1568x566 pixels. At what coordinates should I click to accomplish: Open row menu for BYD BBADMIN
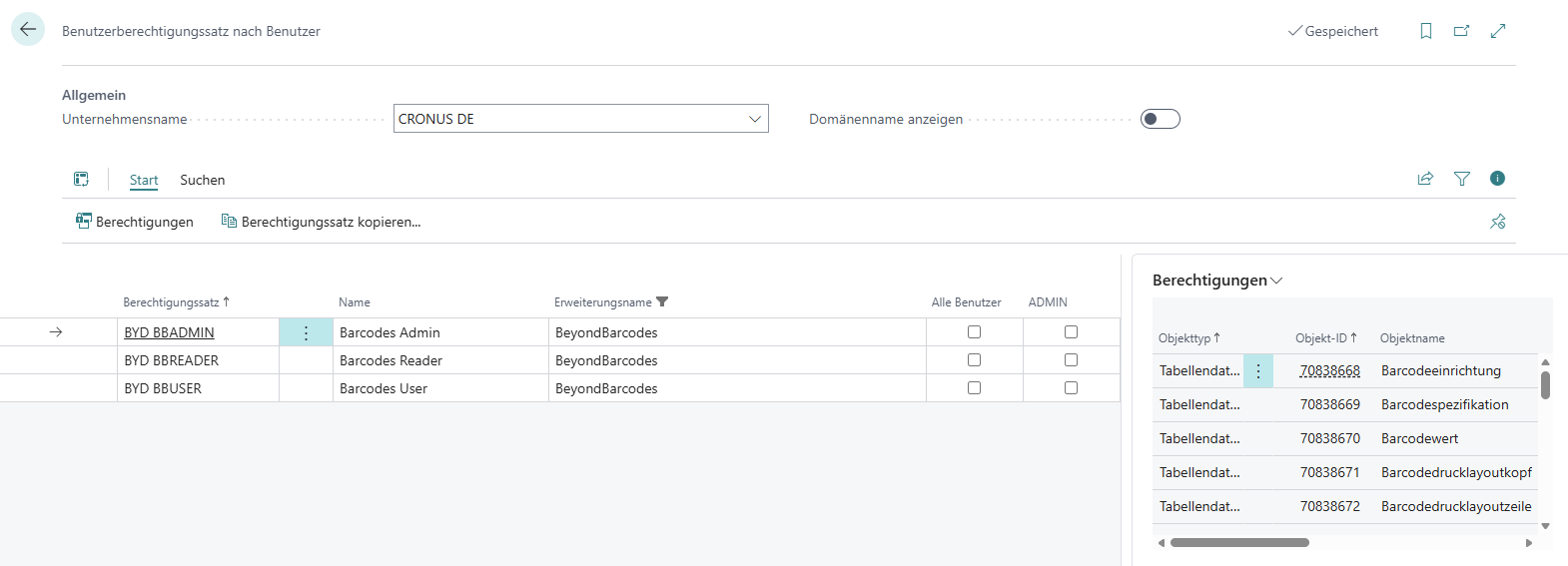click(306, 332)
